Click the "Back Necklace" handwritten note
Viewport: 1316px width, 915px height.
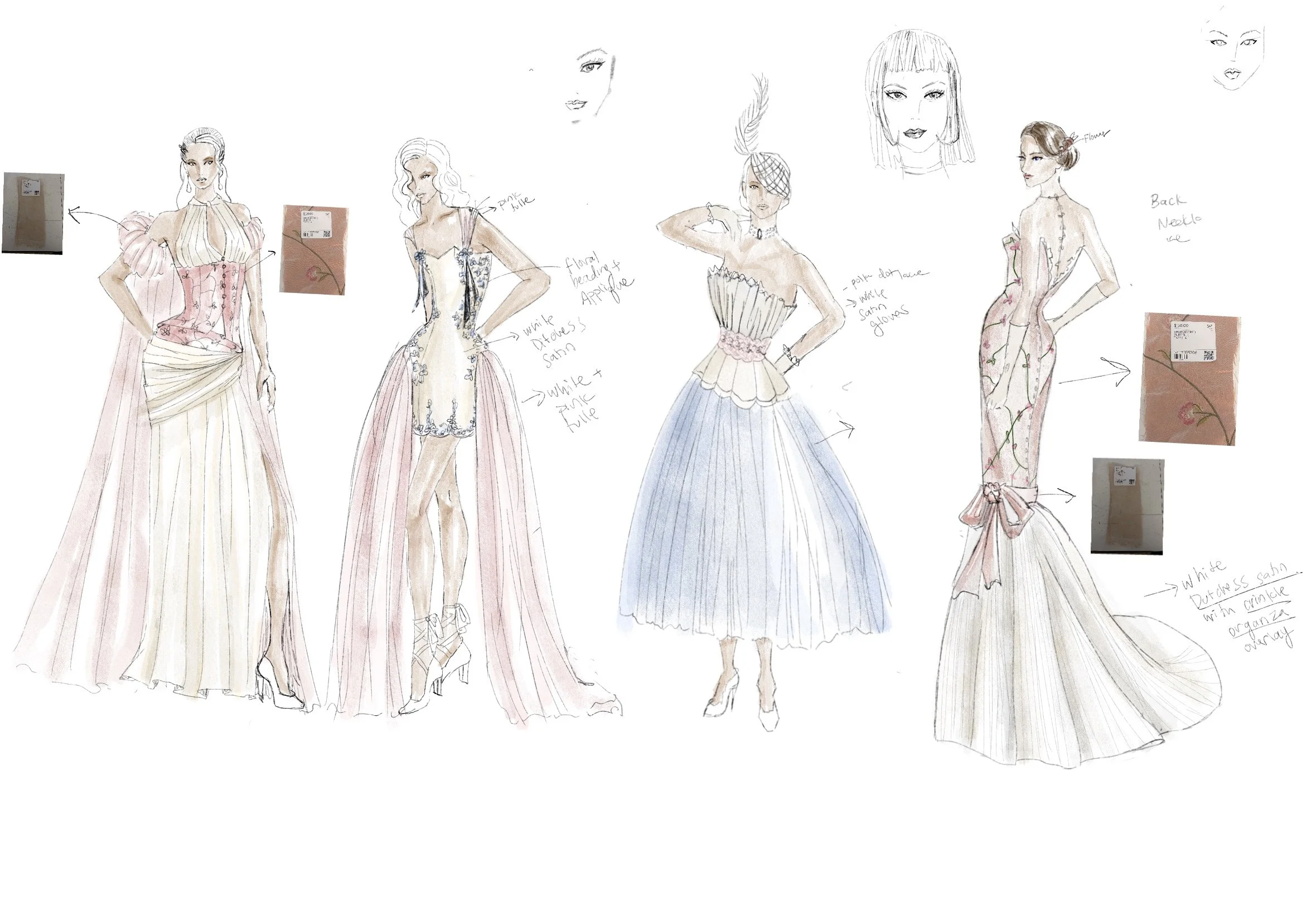click(1175, 218)
